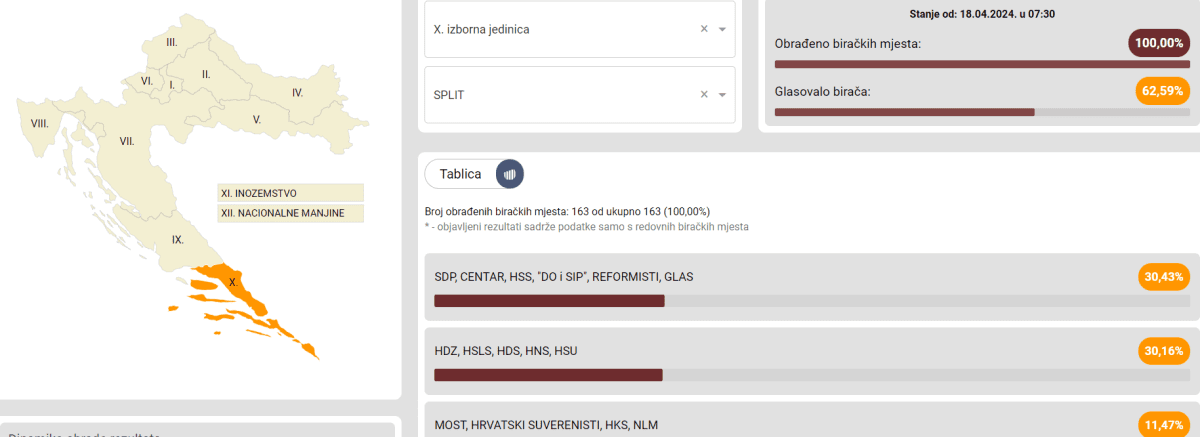1200x437 pixels.
Task: Open the SPLIT dropdown arrow
Action: tap(723, 94)
